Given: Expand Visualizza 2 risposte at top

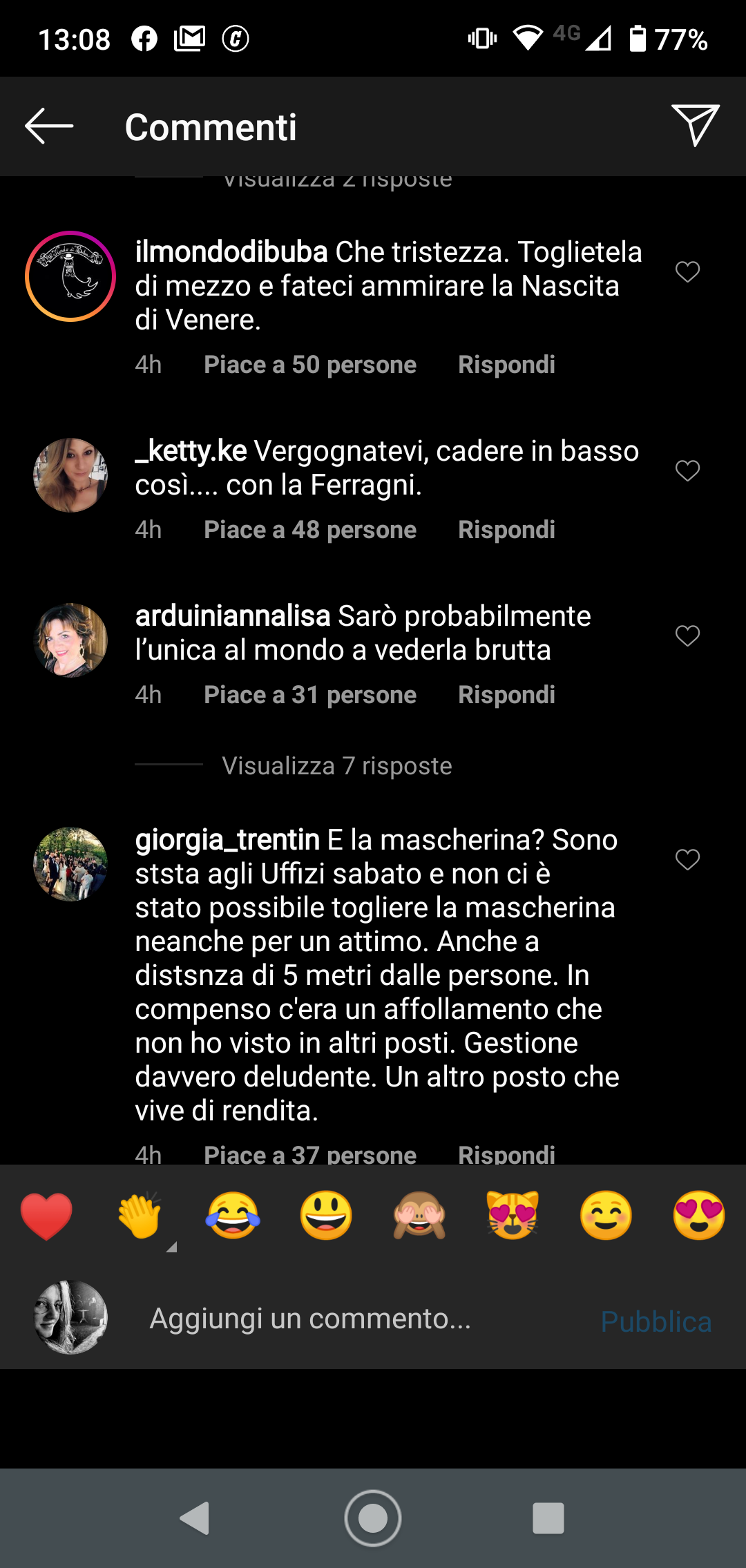Looking at the screenshot, I should (337, 180).
